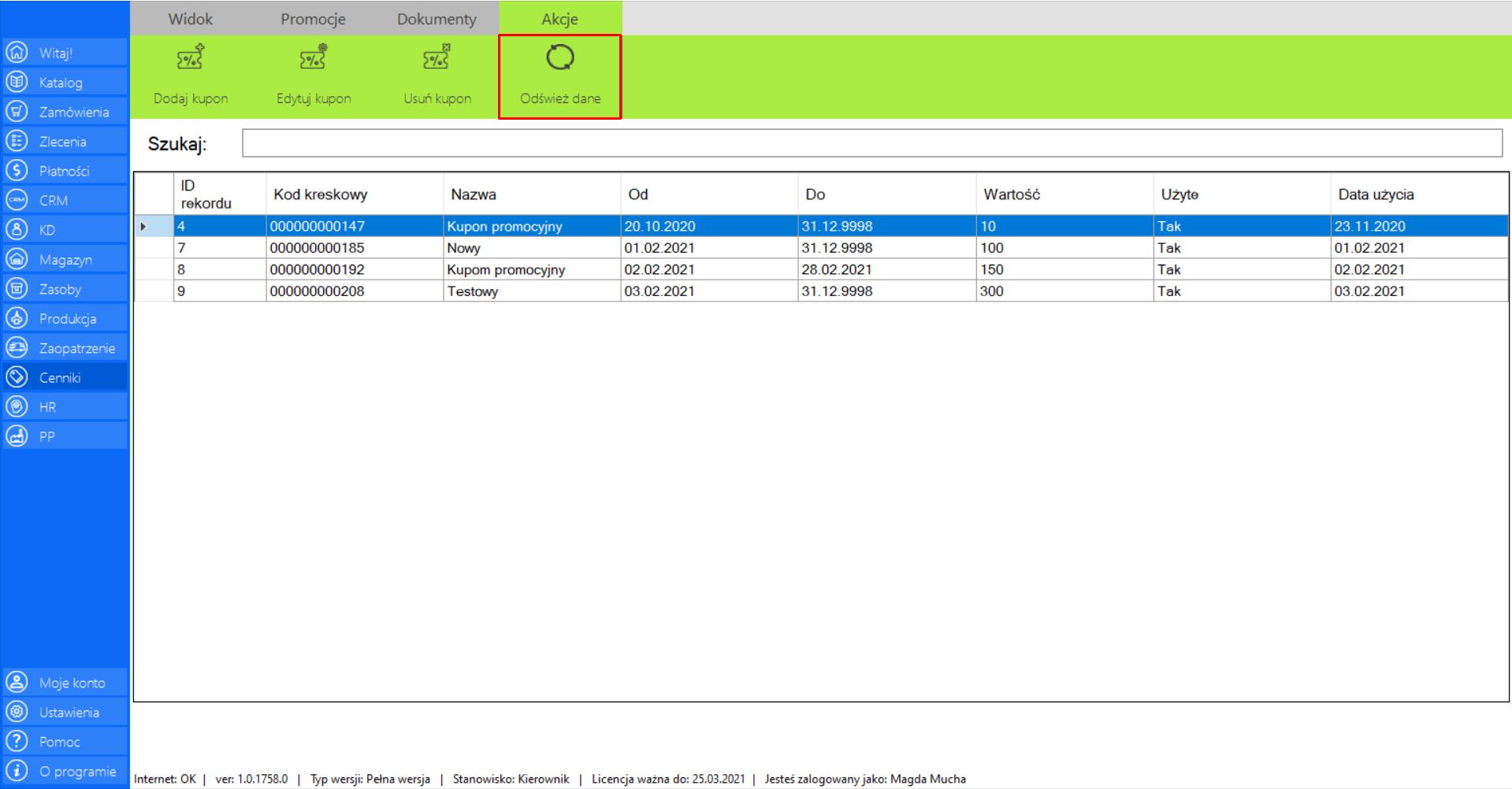Click row selector arrow for record 4
Image resolution: width=1512 pixels, height=789 pixels.
pos(143,227)
